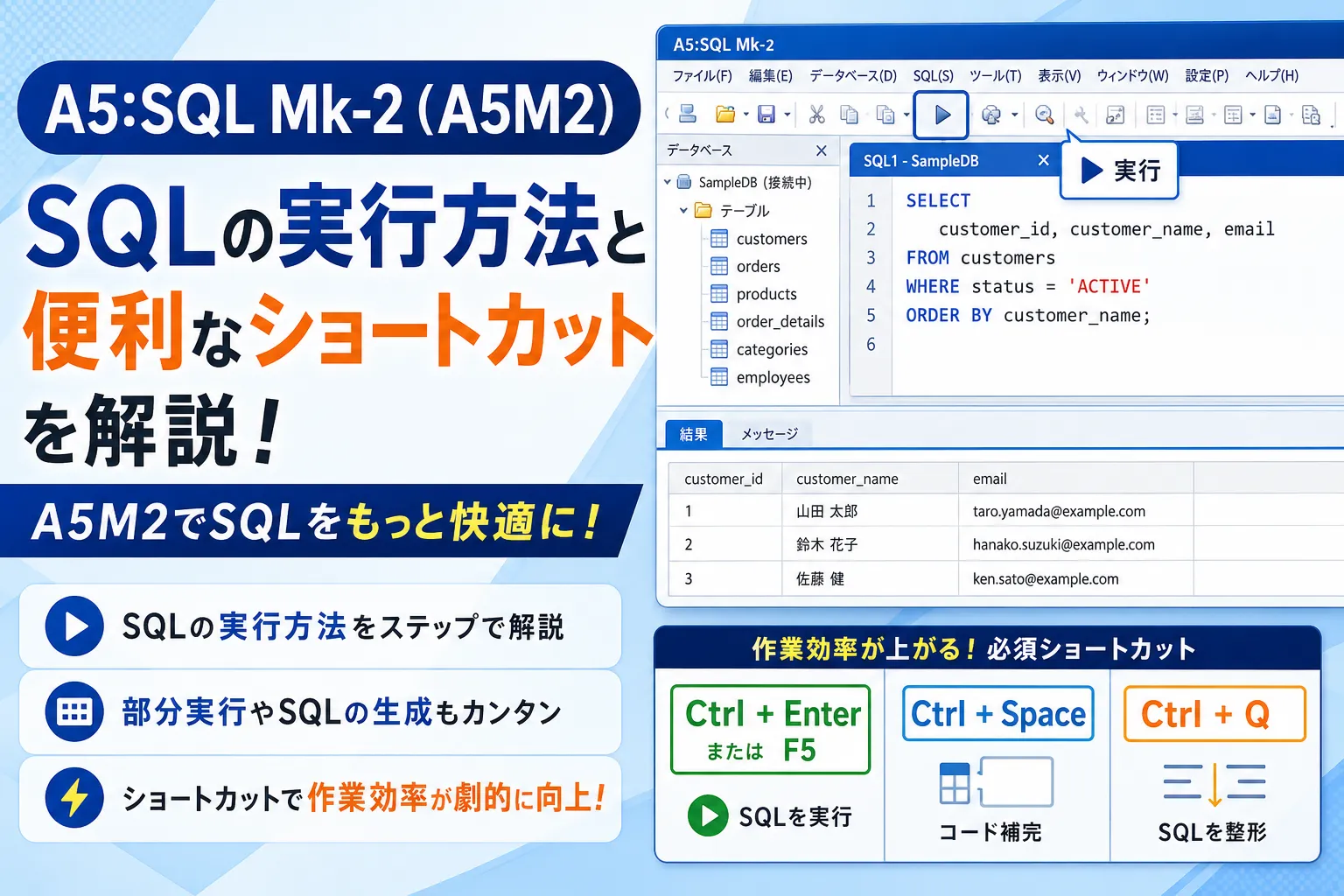Open the 表示(V) menu
The width and height of the screenshot is (1344, 896).
(x=1059, y=76)
